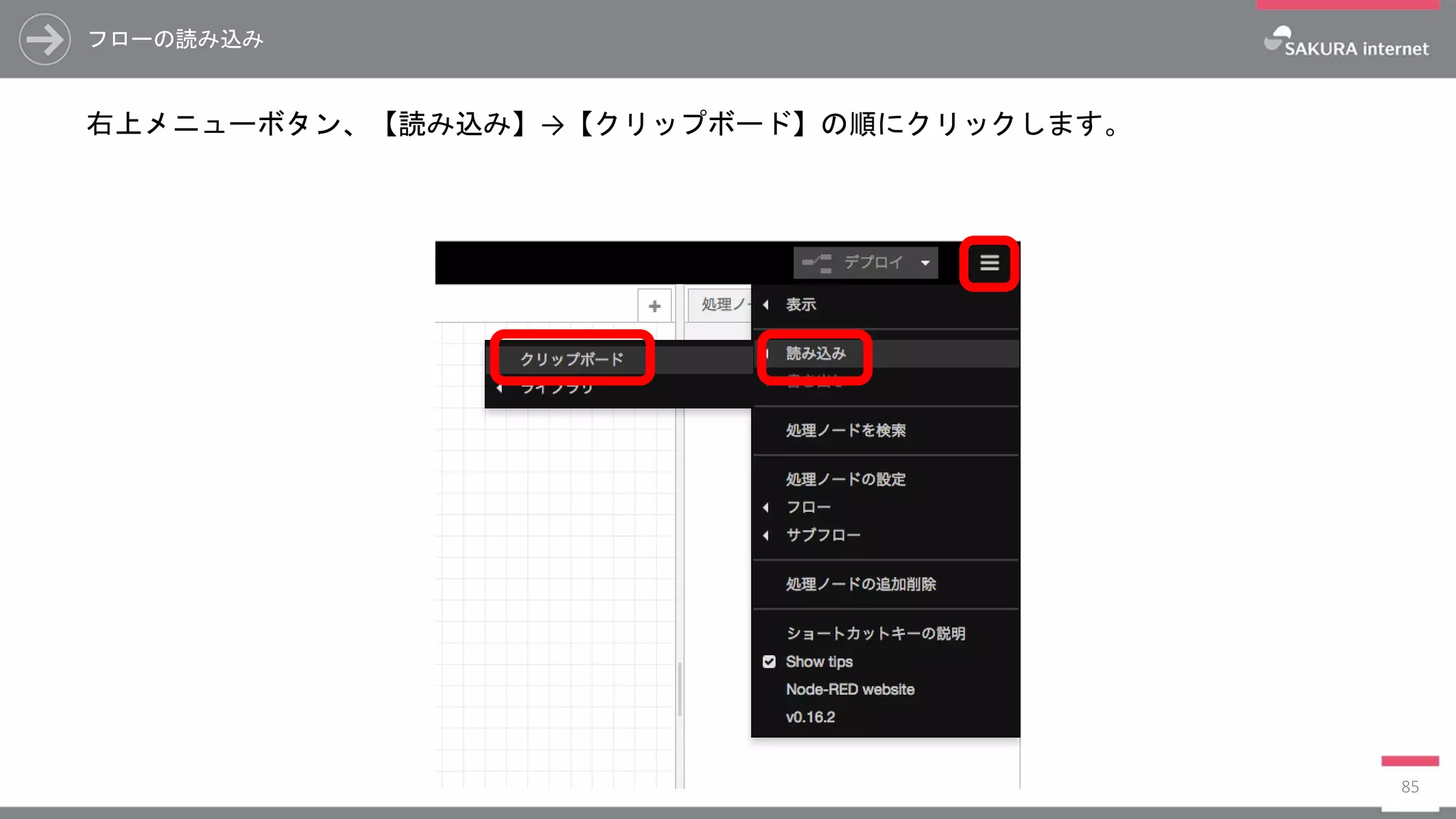Open 処理ノードの設定 menu entry
1456x819 pixels.
click(886, 479)
